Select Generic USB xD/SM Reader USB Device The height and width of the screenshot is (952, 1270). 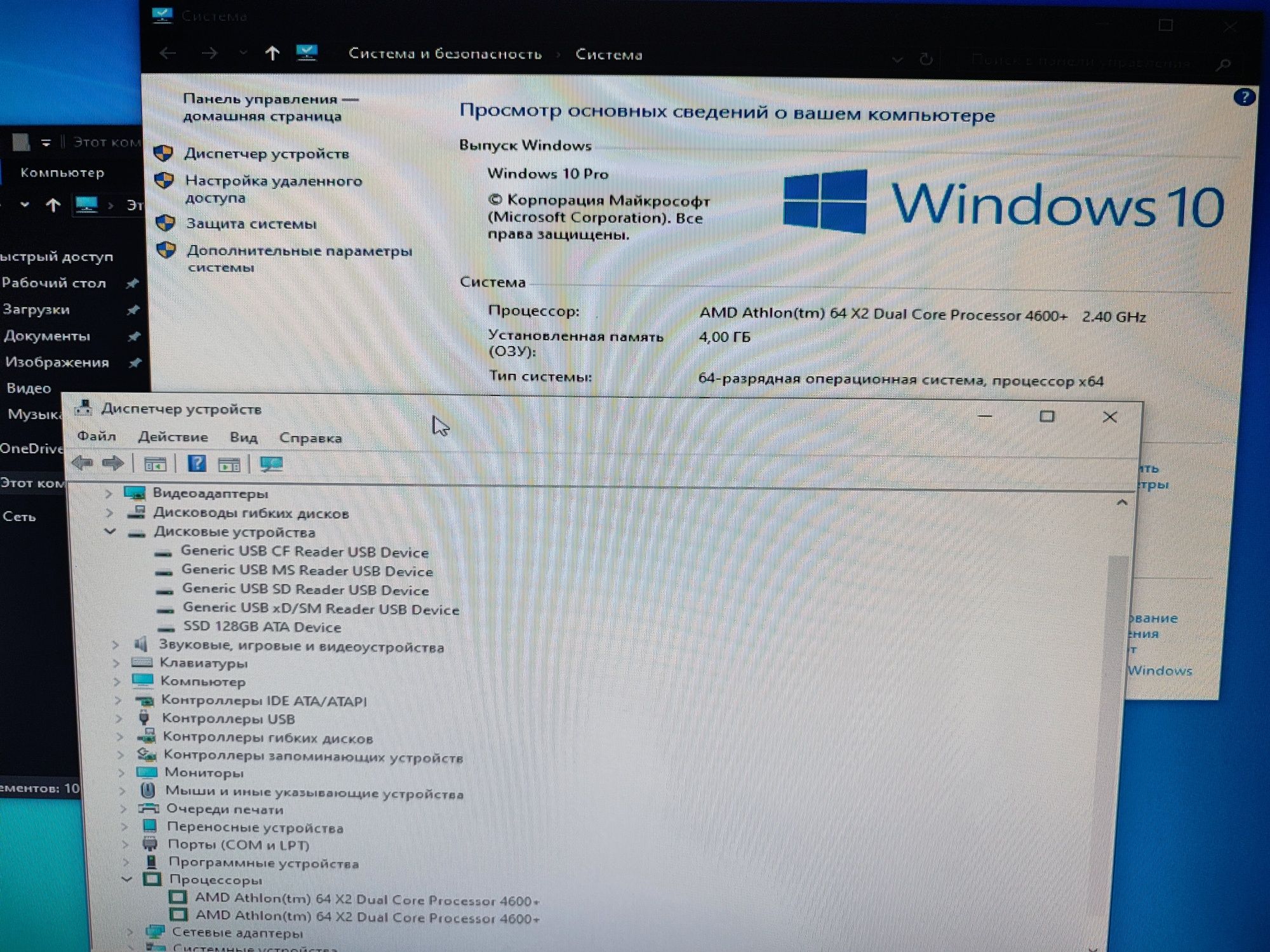pyautogui.click(x=321, y=609)
